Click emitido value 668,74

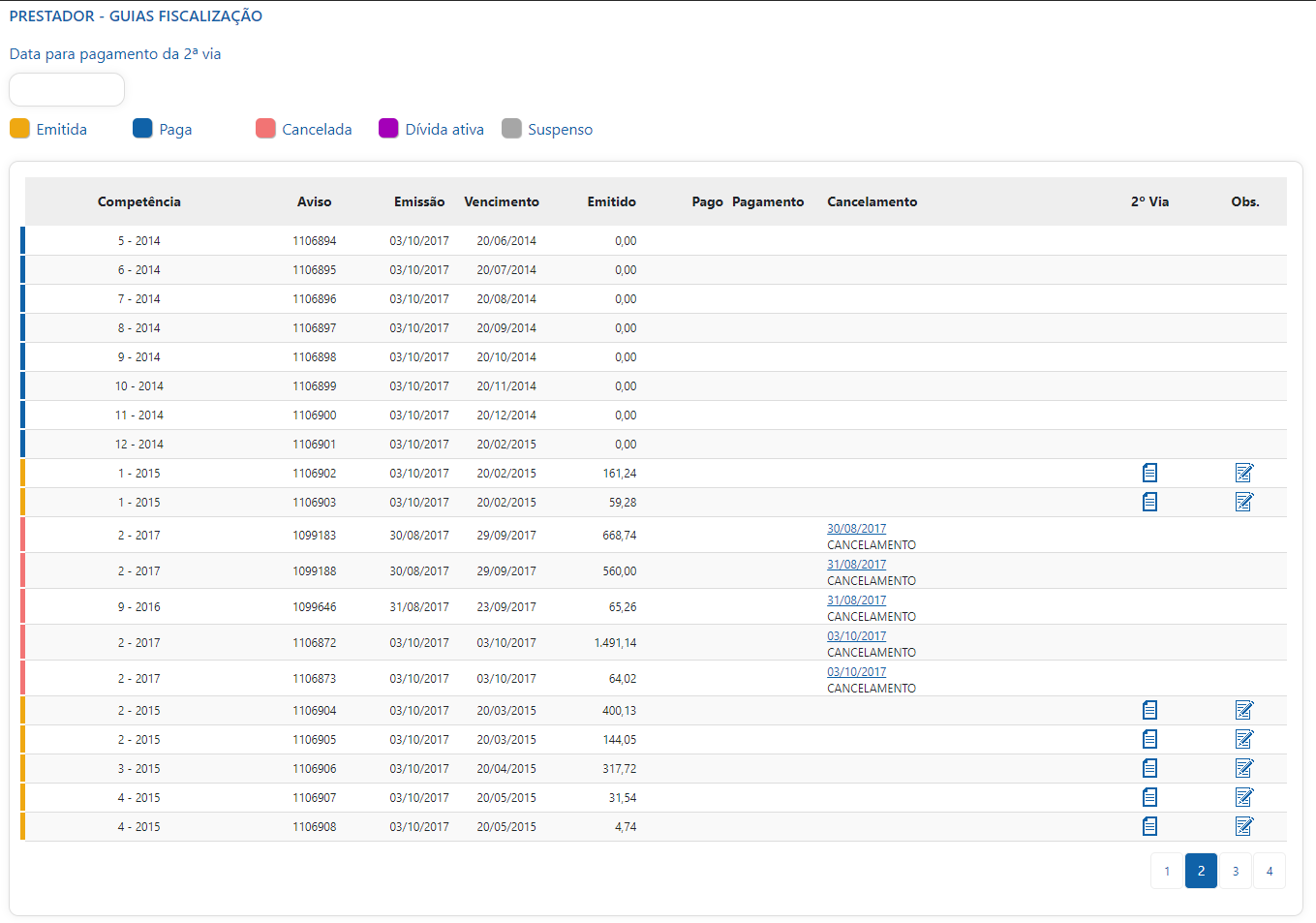[x=619, y=536]
